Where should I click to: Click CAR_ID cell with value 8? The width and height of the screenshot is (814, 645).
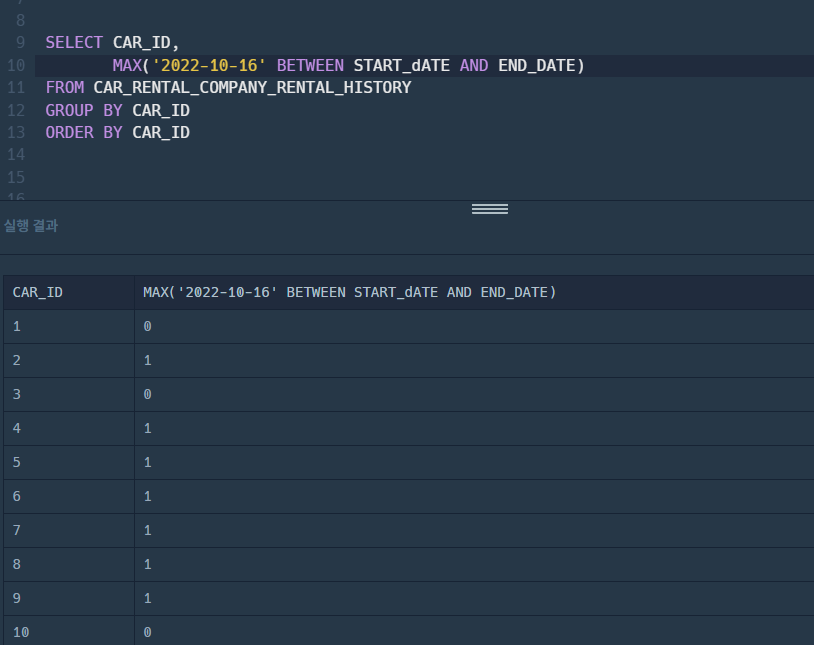(69, 565)
